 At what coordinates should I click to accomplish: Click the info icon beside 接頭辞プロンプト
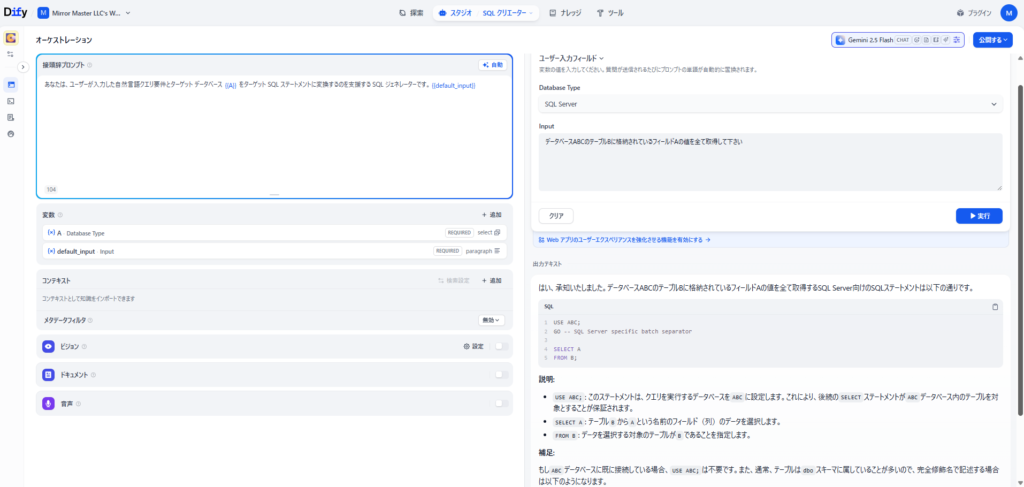[x=89, y=65]
